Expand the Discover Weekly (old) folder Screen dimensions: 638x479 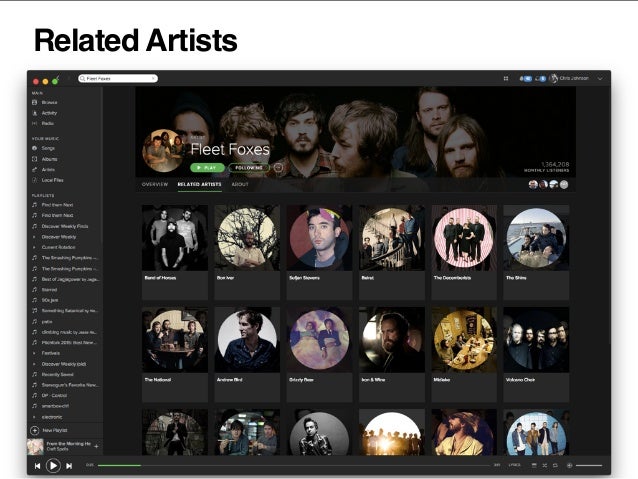(x=34, y=364)
